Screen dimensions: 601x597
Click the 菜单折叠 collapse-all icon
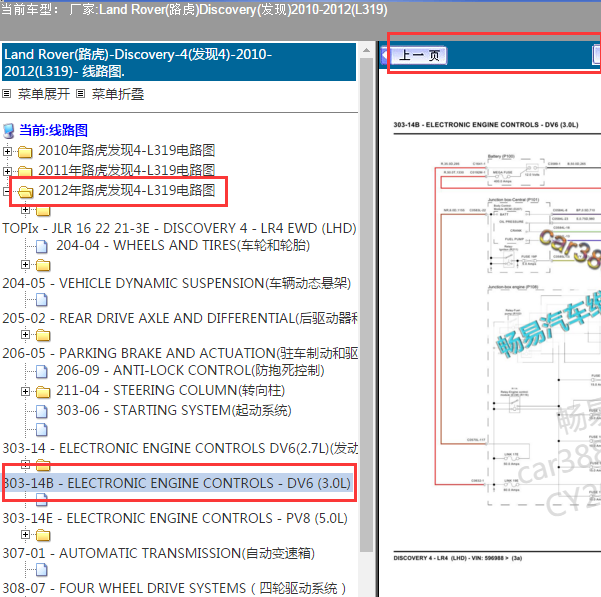pos(80,93)
